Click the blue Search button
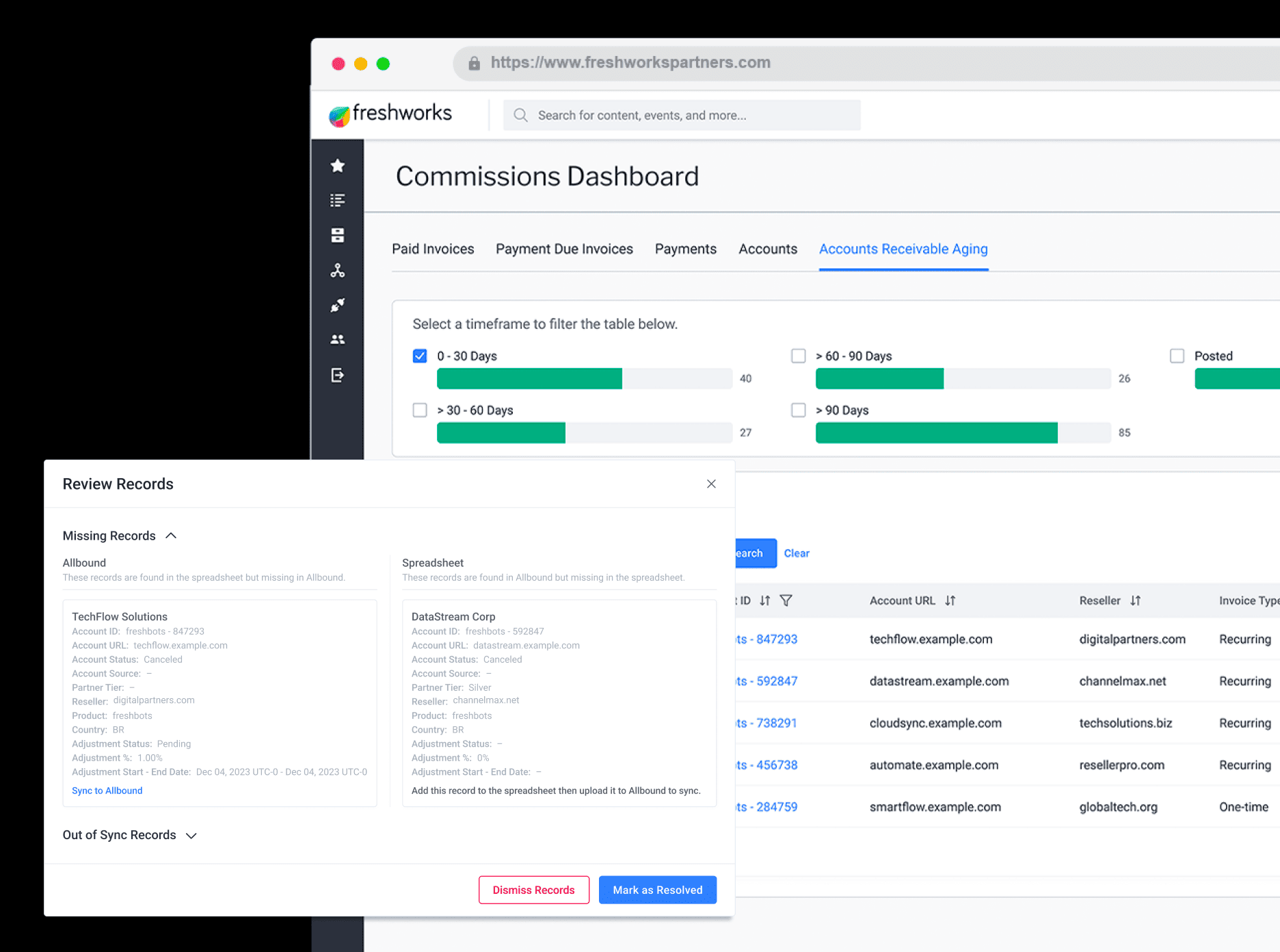Image resolution: width=1280 pixels, height=952 pixels. click(x=756, y=553)
